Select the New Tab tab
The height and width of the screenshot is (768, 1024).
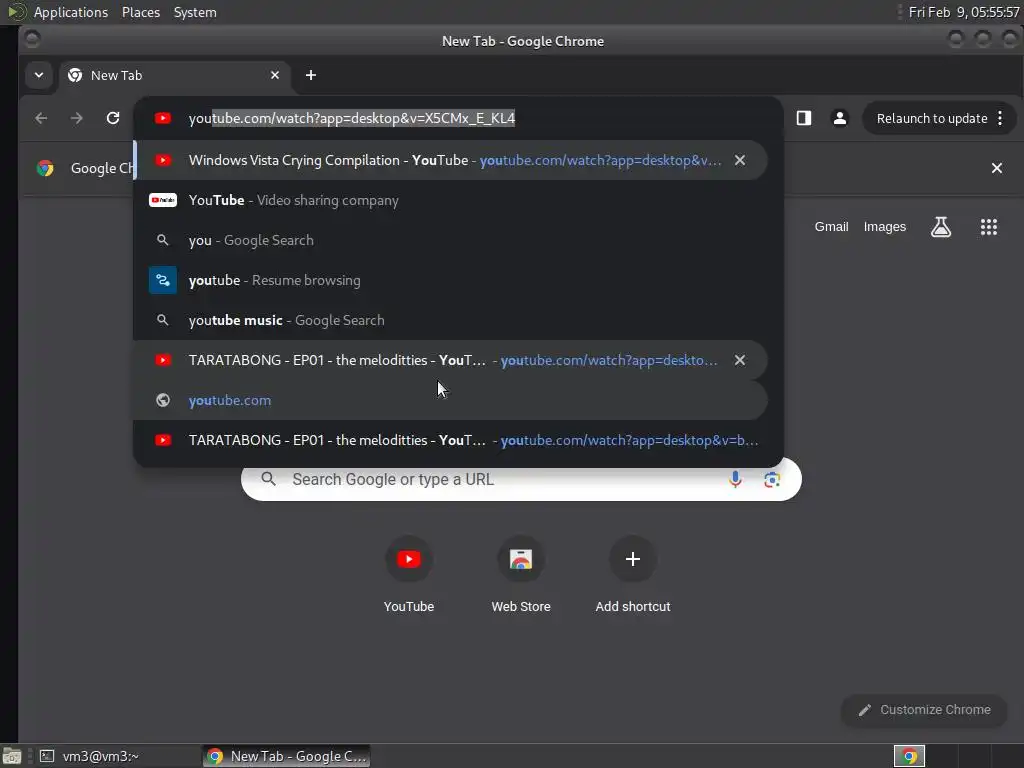(x=174, y=75)
